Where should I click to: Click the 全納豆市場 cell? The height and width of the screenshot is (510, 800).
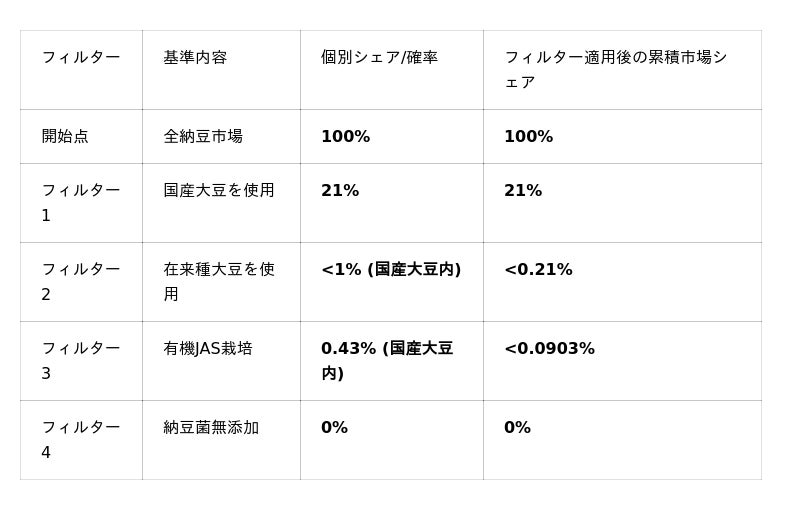[x=203, y=136]
